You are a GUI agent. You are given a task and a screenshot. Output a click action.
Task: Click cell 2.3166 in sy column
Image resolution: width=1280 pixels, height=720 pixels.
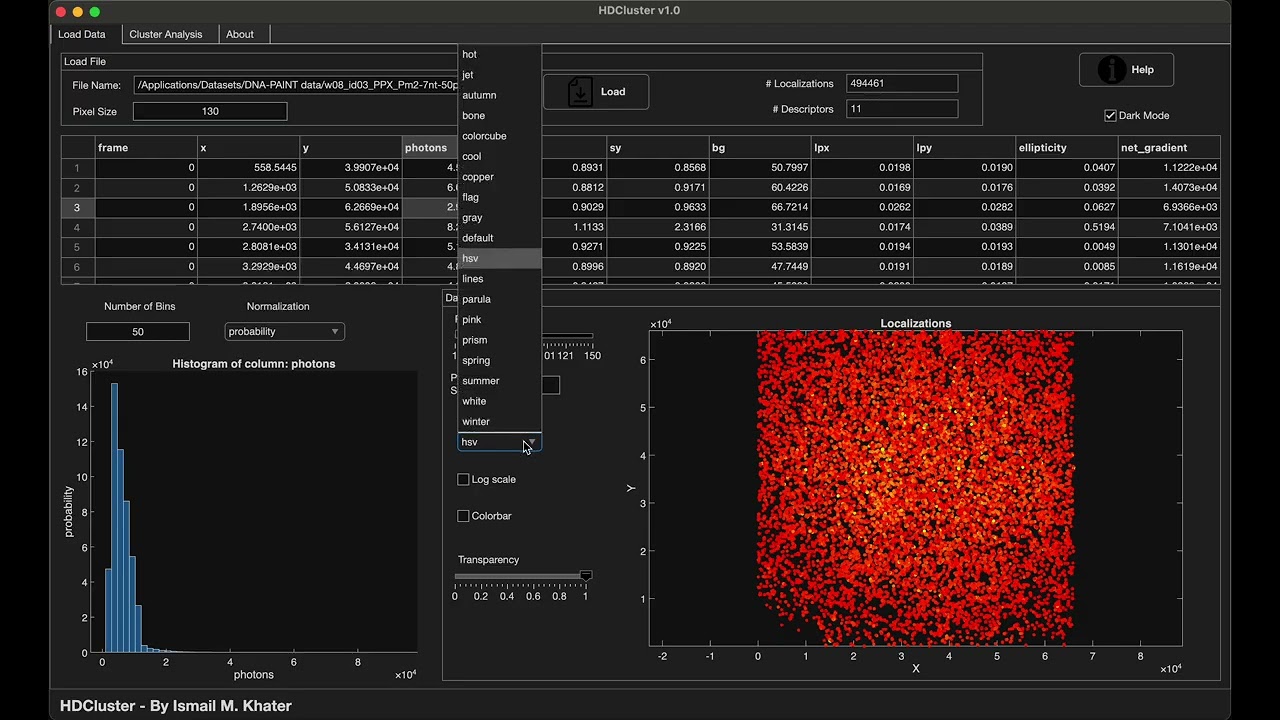point(657,228)
